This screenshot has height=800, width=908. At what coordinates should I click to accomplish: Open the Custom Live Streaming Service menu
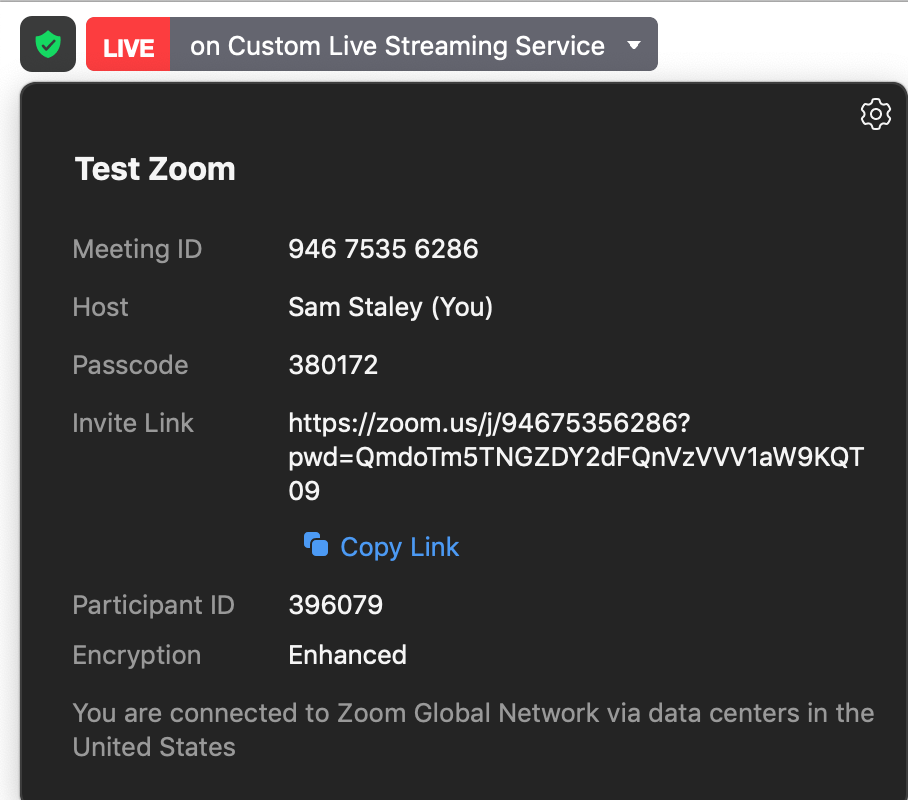413,44
